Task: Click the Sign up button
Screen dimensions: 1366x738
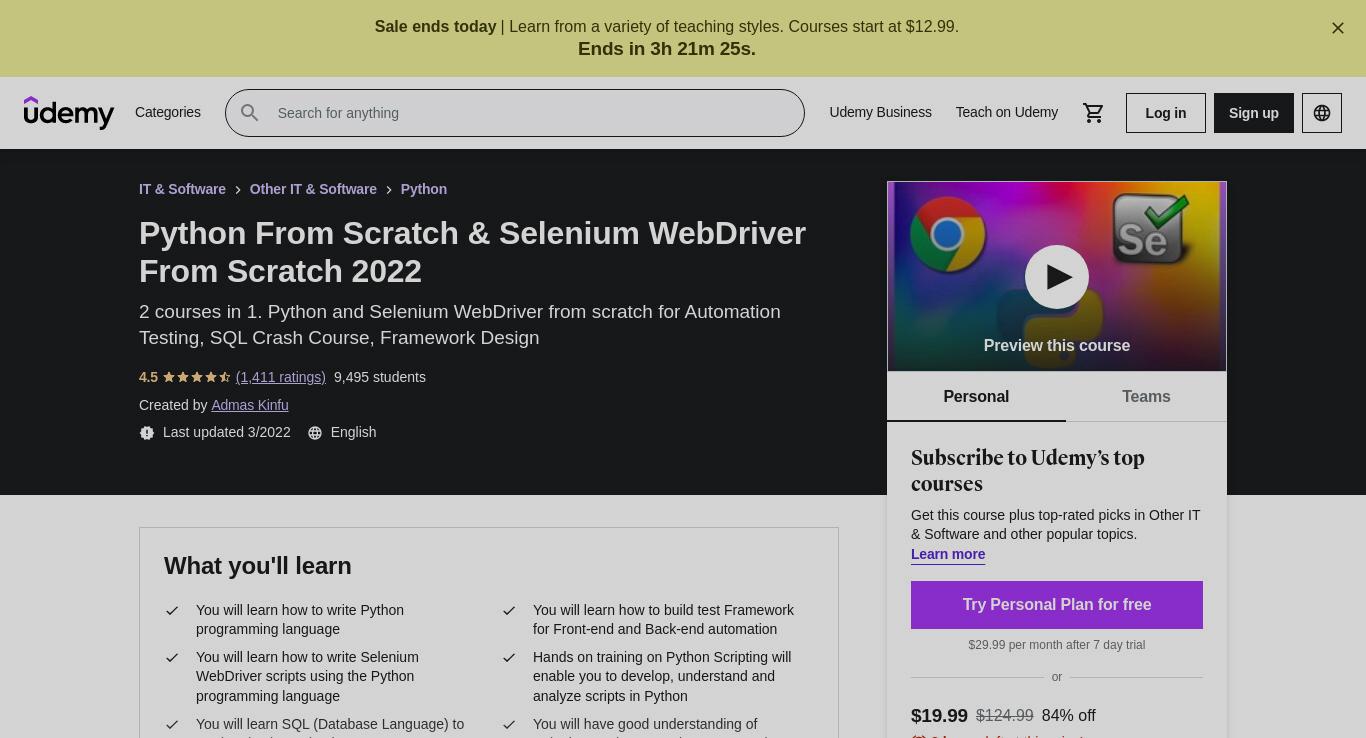Action: [x=1253, y=113]
